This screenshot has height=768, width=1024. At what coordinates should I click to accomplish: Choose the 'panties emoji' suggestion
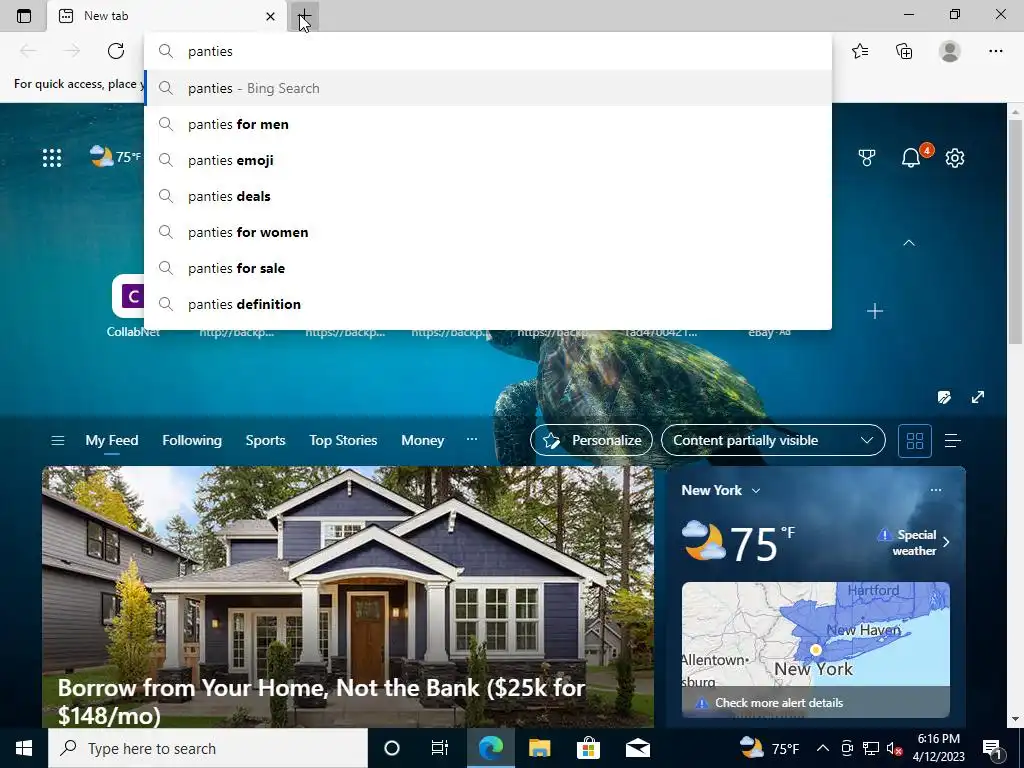click(x=488, y=160)
